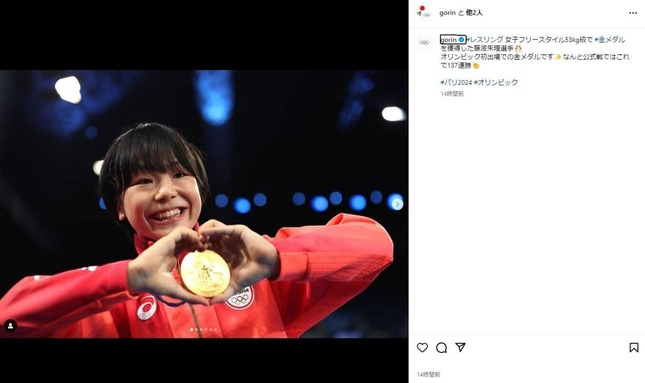Screen dimensions: 645x383
Task: Open gorin username link in caption
Action: (x=449, y=40)
